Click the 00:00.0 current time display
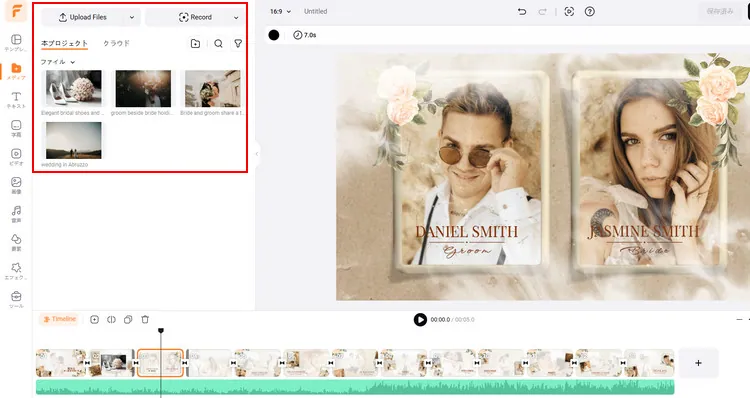Image resolution: width=750 pixels, height=398 pixels. coord(440,320)
